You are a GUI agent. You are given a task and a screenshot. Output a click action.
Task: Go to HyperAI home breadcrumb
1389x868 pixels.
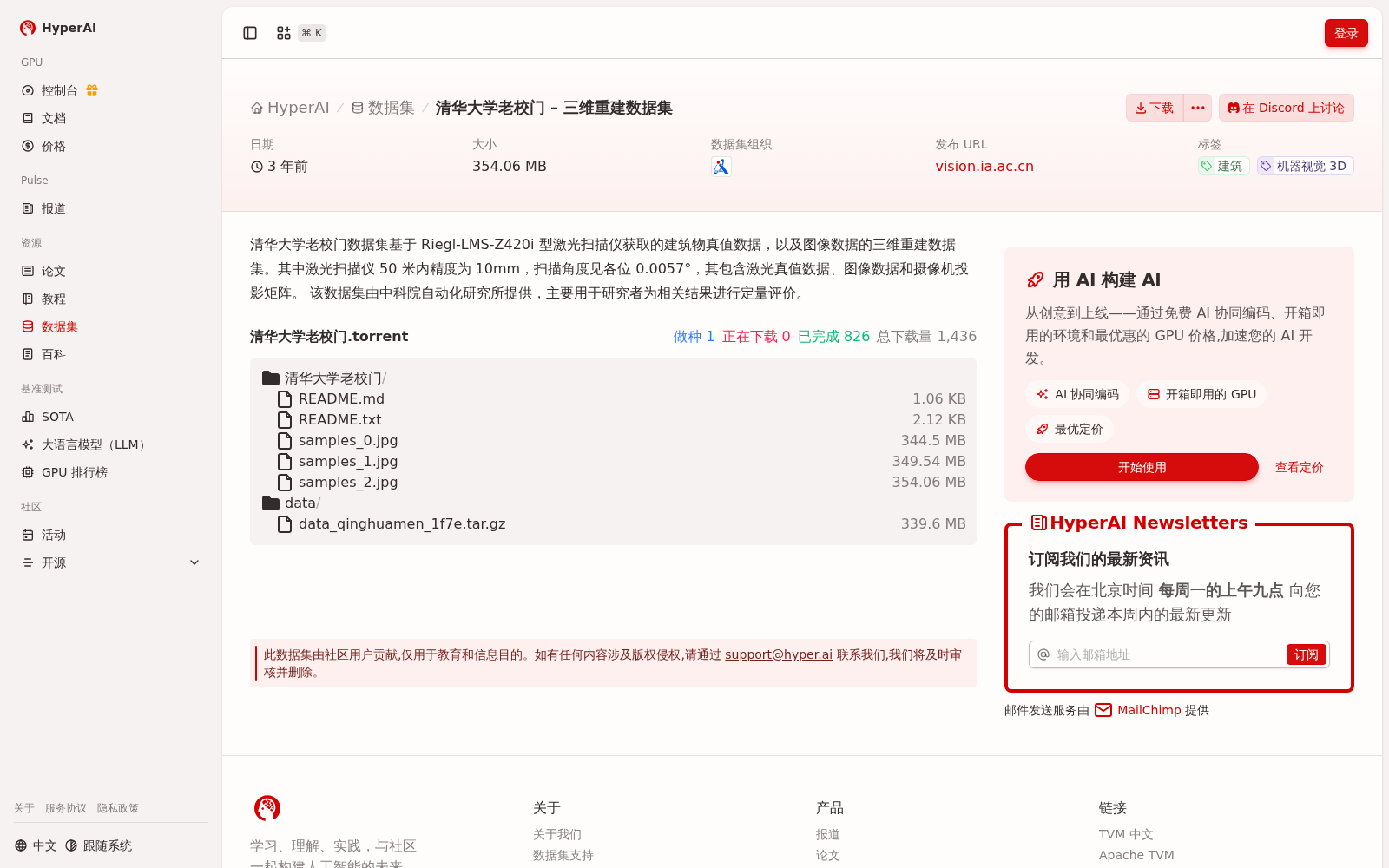click(290, 108)
